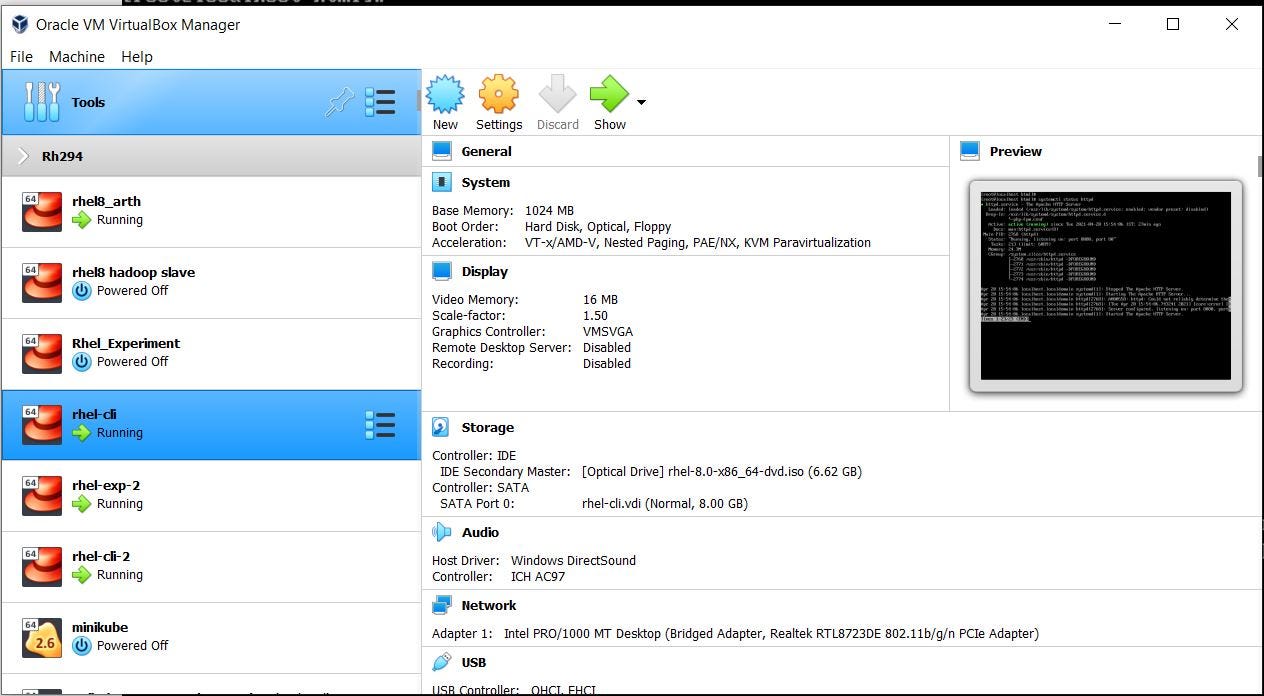
Task: Click the Rhel_Experiment OS icon
Action: click(42, 353)
